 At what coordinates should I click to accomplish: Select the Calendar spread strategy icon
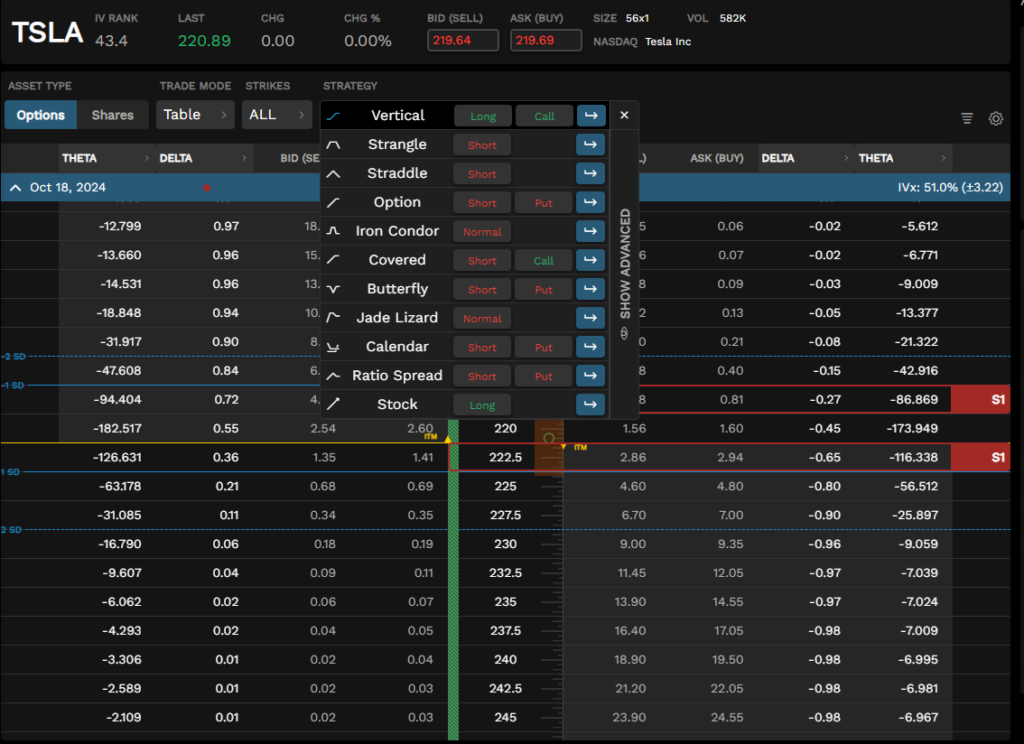(x=334, y=346)
